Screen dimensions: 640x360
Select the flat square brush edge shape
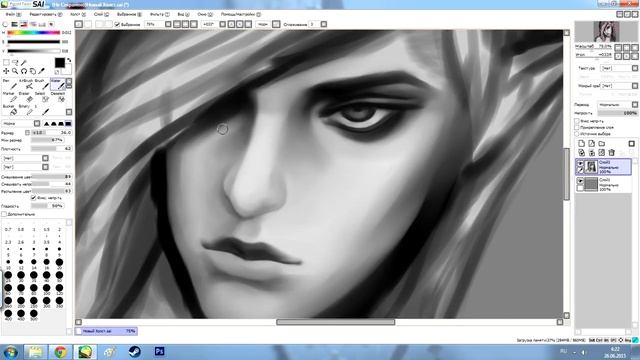pyautogui.click(x=68, y=123)
